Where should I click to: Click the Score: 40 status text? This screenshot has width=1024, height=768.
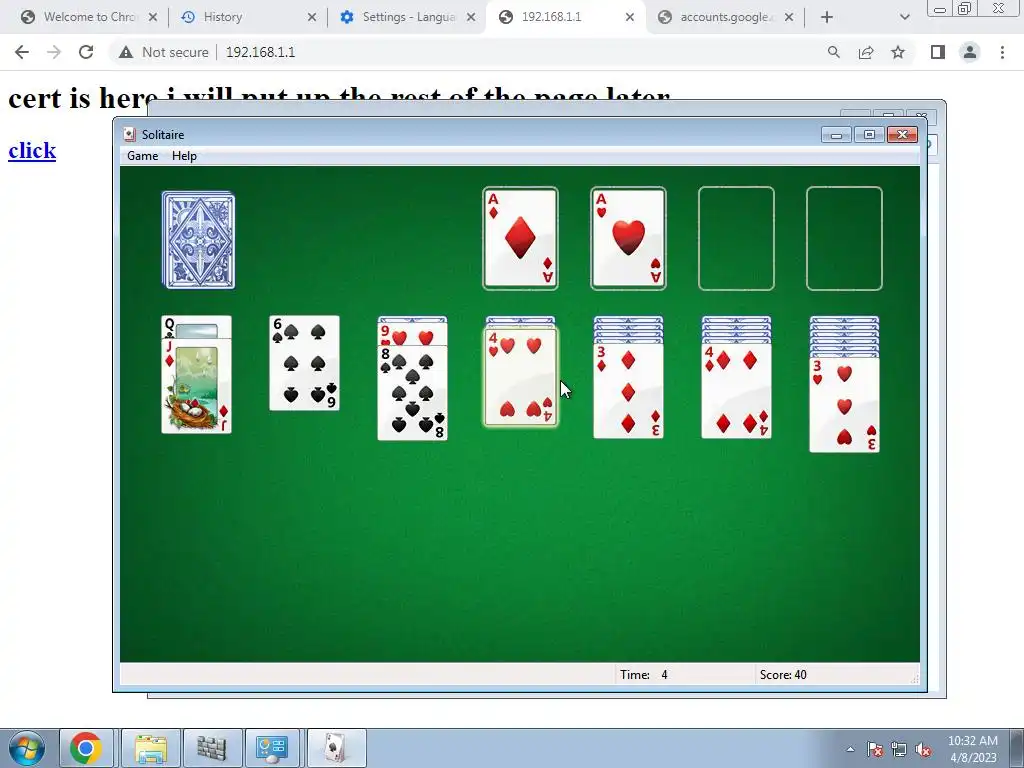pyautogui.click(x=783, y=675)
